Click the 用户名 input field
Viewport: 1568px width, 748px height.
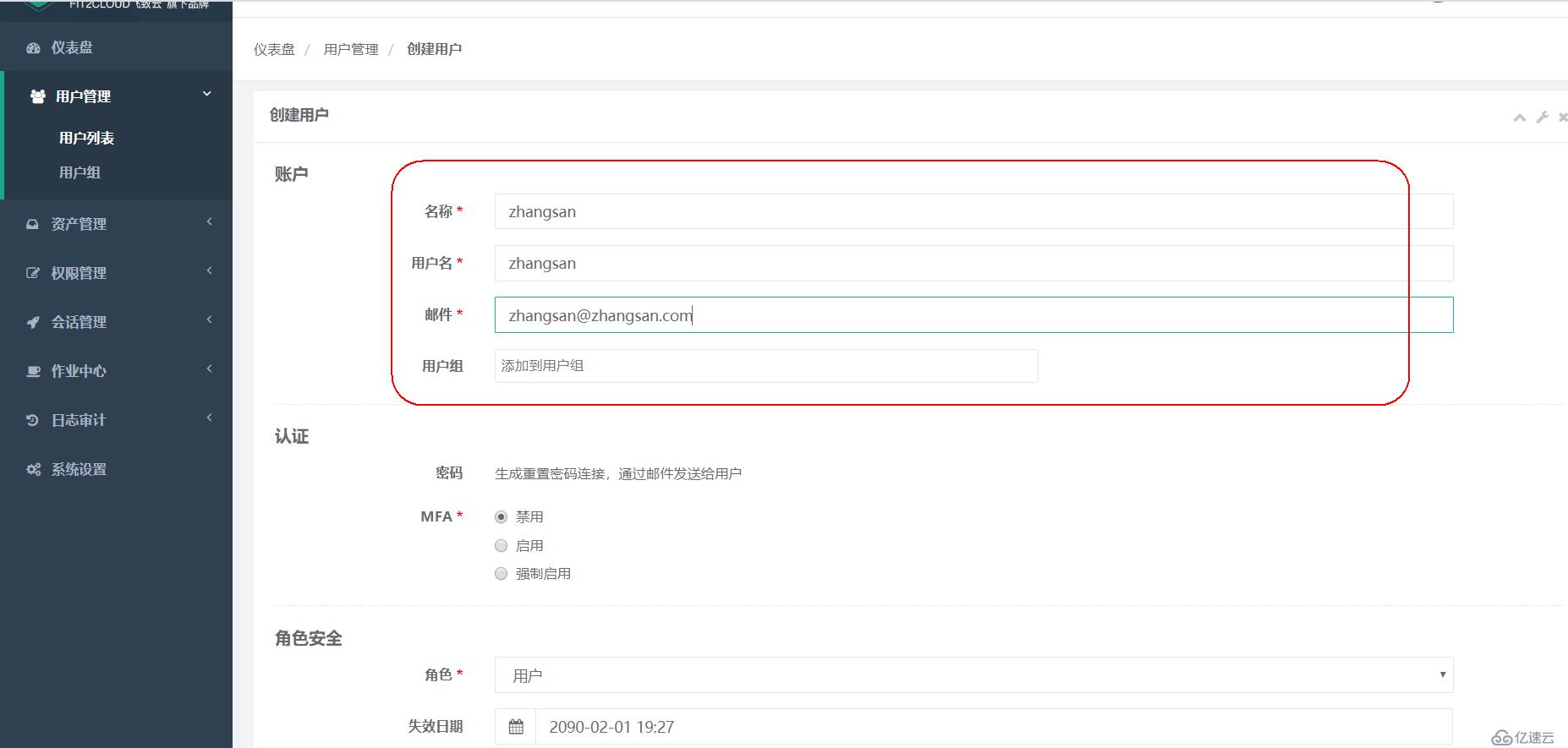(973, 263)
